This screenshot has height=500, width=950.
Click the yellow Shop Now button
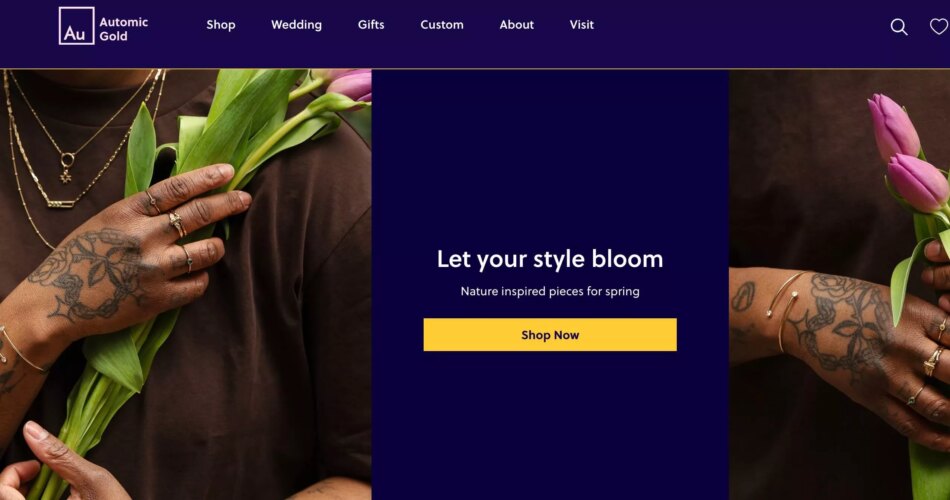(550, 335)
